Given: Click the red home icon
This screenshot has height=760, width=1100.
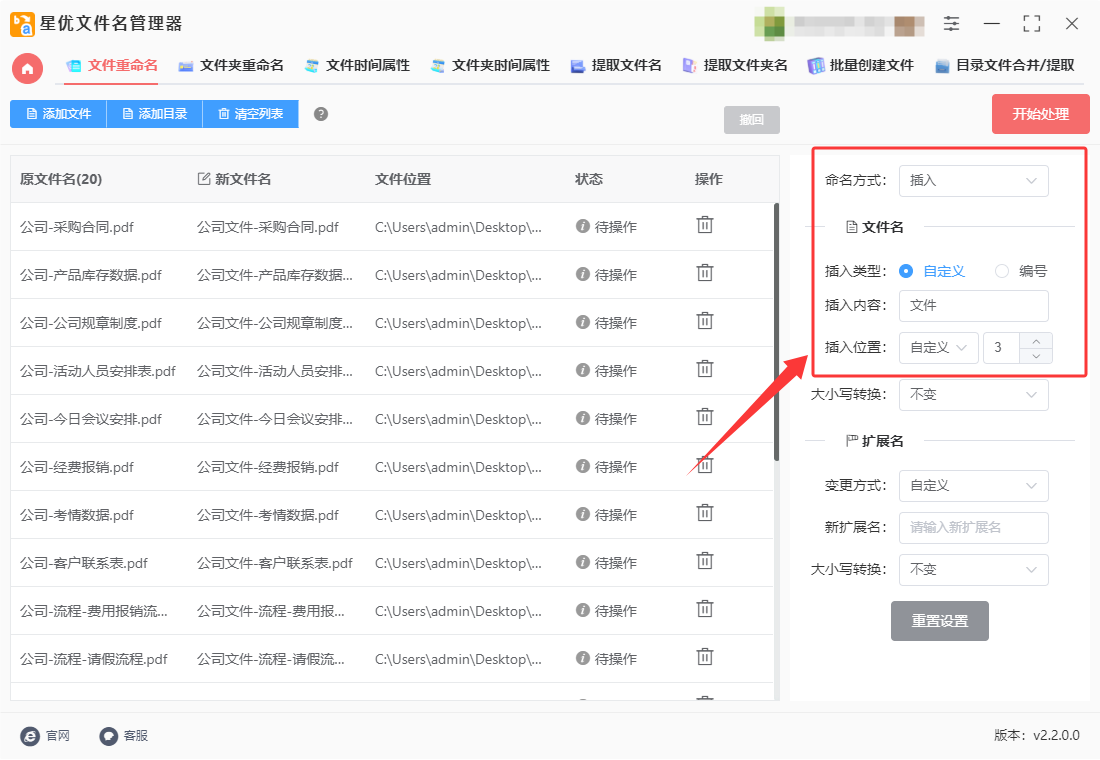Looking at the screenshot, I should 27,69.
